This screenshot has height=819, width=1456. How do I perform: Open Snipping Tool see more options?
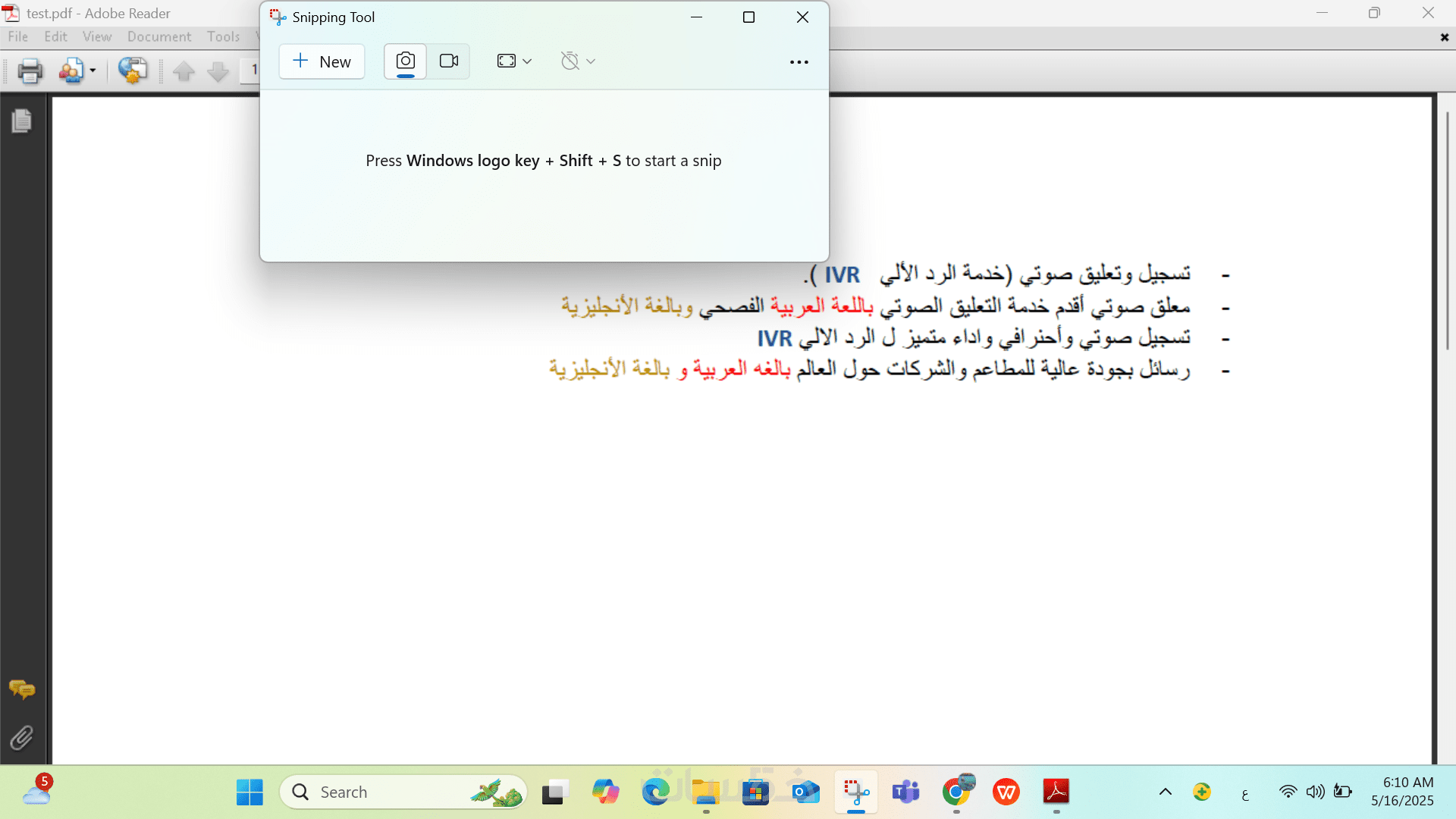799,62
